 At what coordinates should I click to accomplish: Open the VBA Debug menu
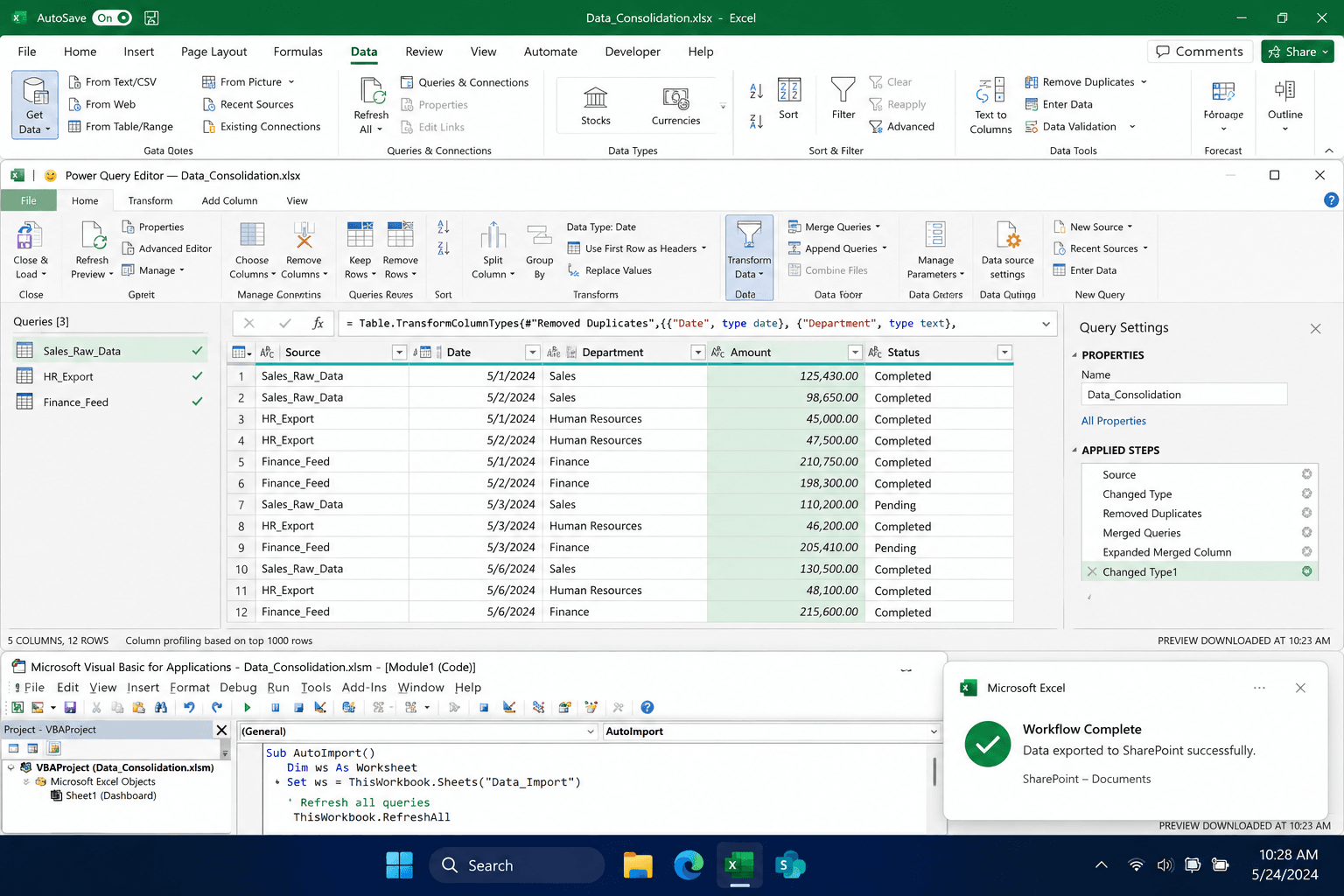tap(238, 687)
